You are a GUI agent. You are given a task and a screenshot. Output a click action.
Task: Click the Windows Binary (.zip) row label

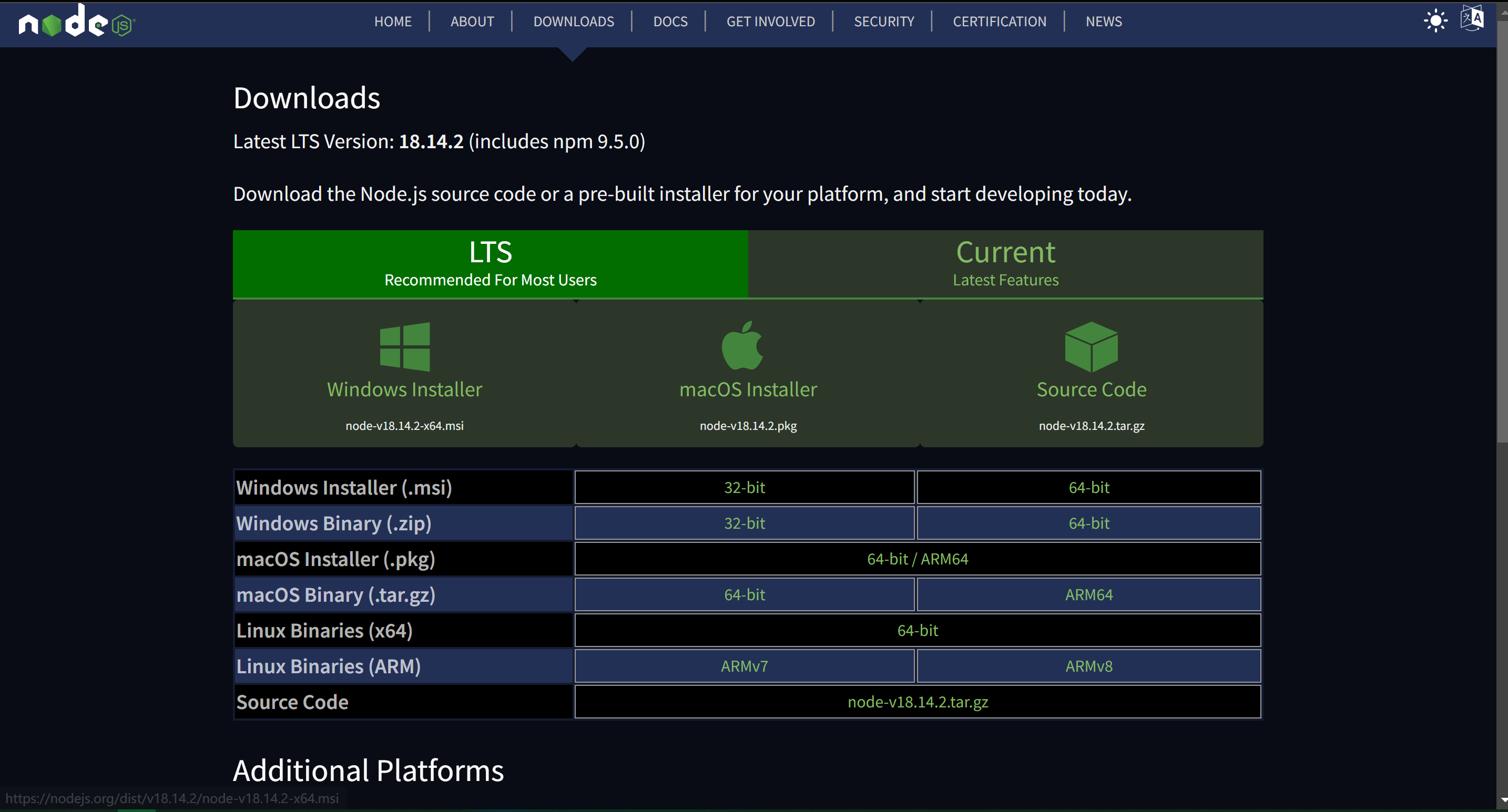[x=334, y=523]
